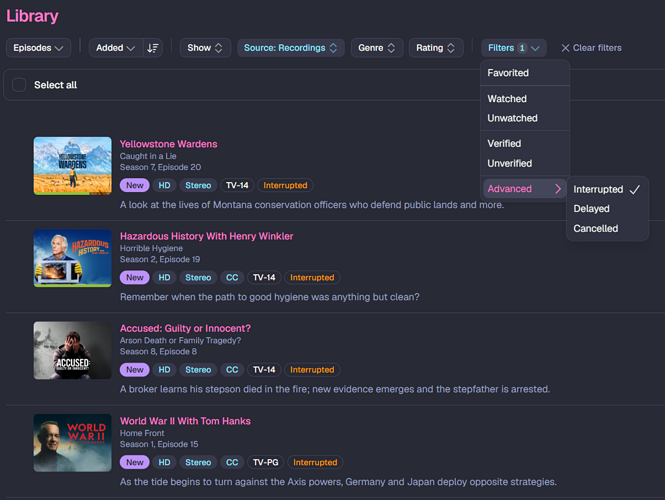Viewport: 665px width, 500px height.
Task: Expand the Advanced submenu arrow
Action: coord(558,189)
